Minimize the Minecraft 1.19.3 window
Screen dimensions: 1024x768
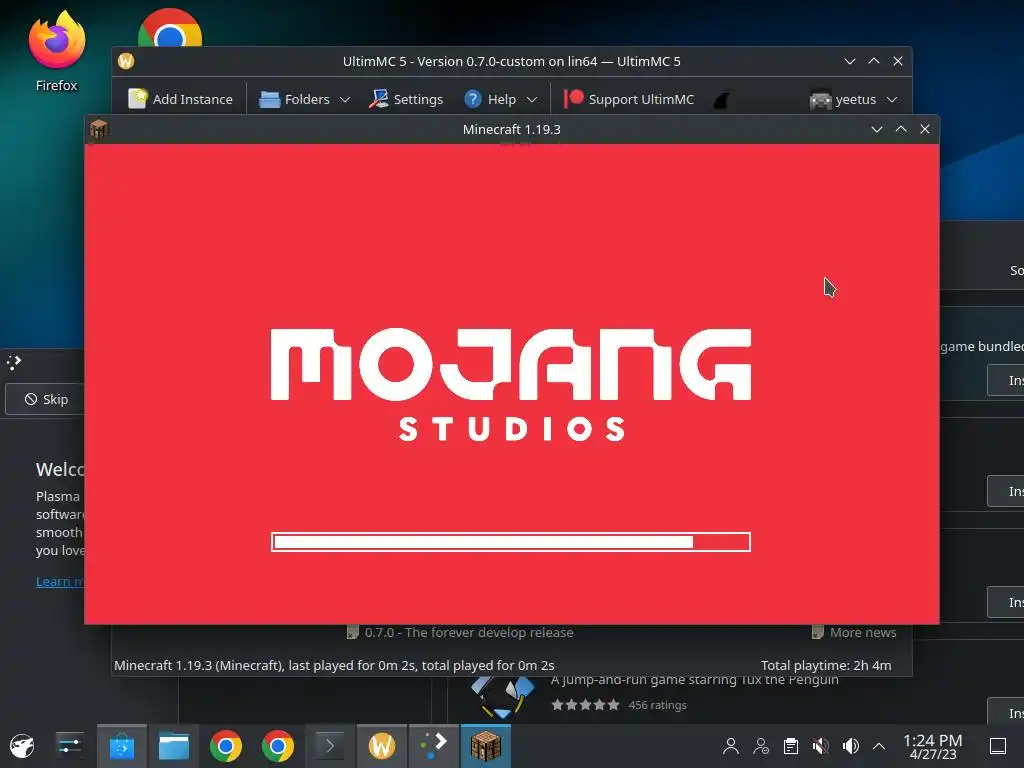[x=877, y=129]
